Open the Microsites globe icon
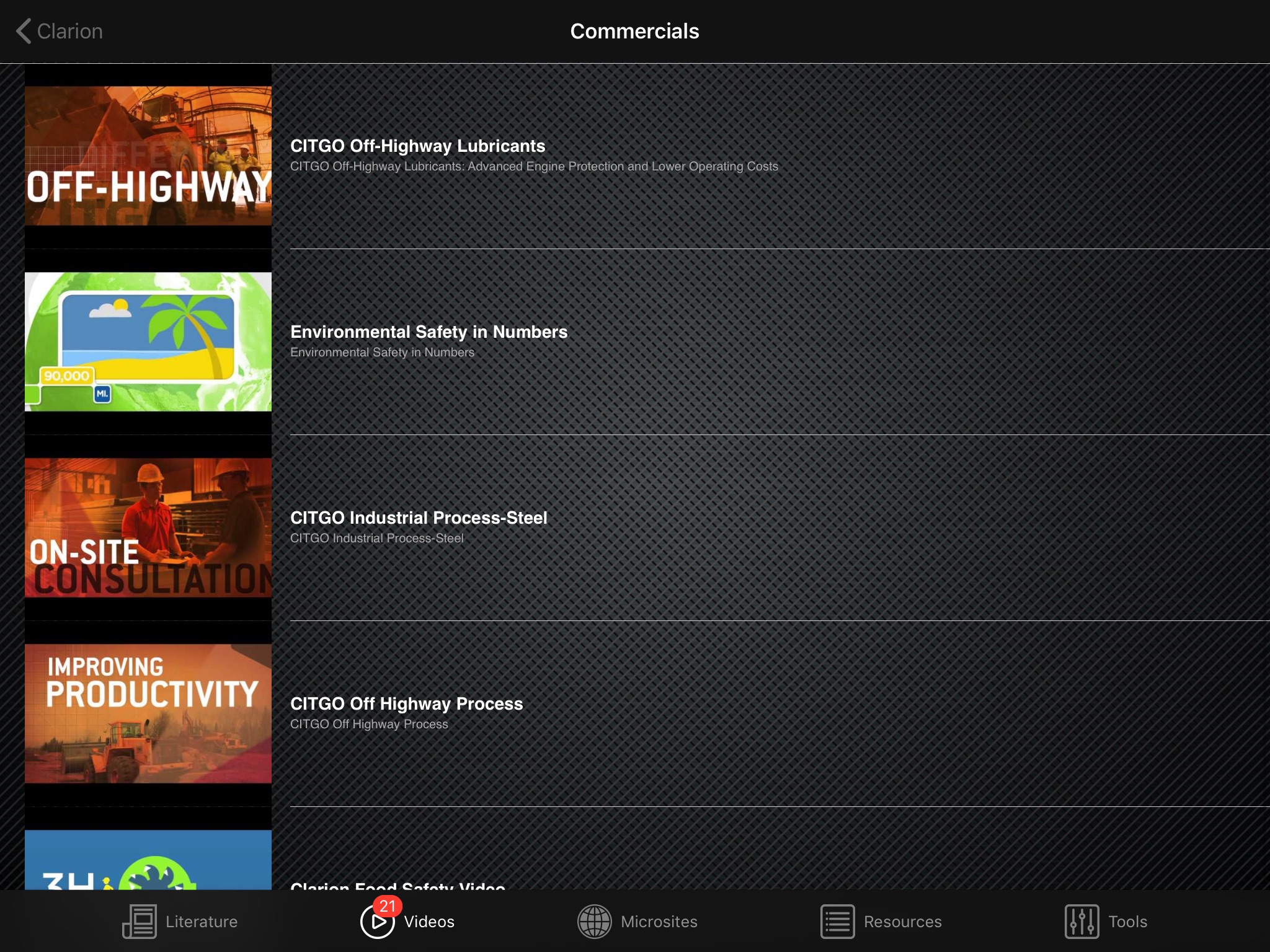Screen dimensions: 1270x952 click(x=594, y=922)
